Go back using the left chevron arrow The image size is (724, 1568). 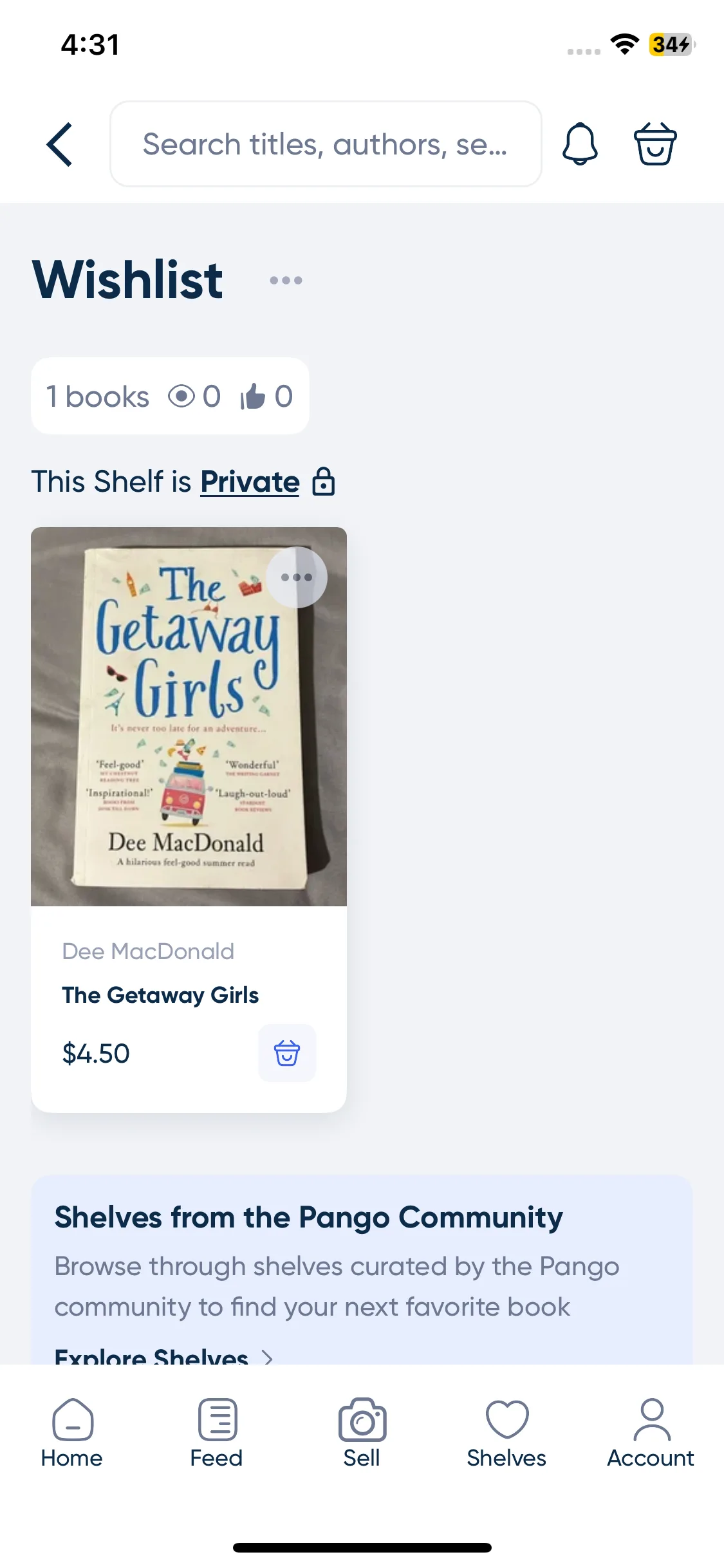(59, 144)
